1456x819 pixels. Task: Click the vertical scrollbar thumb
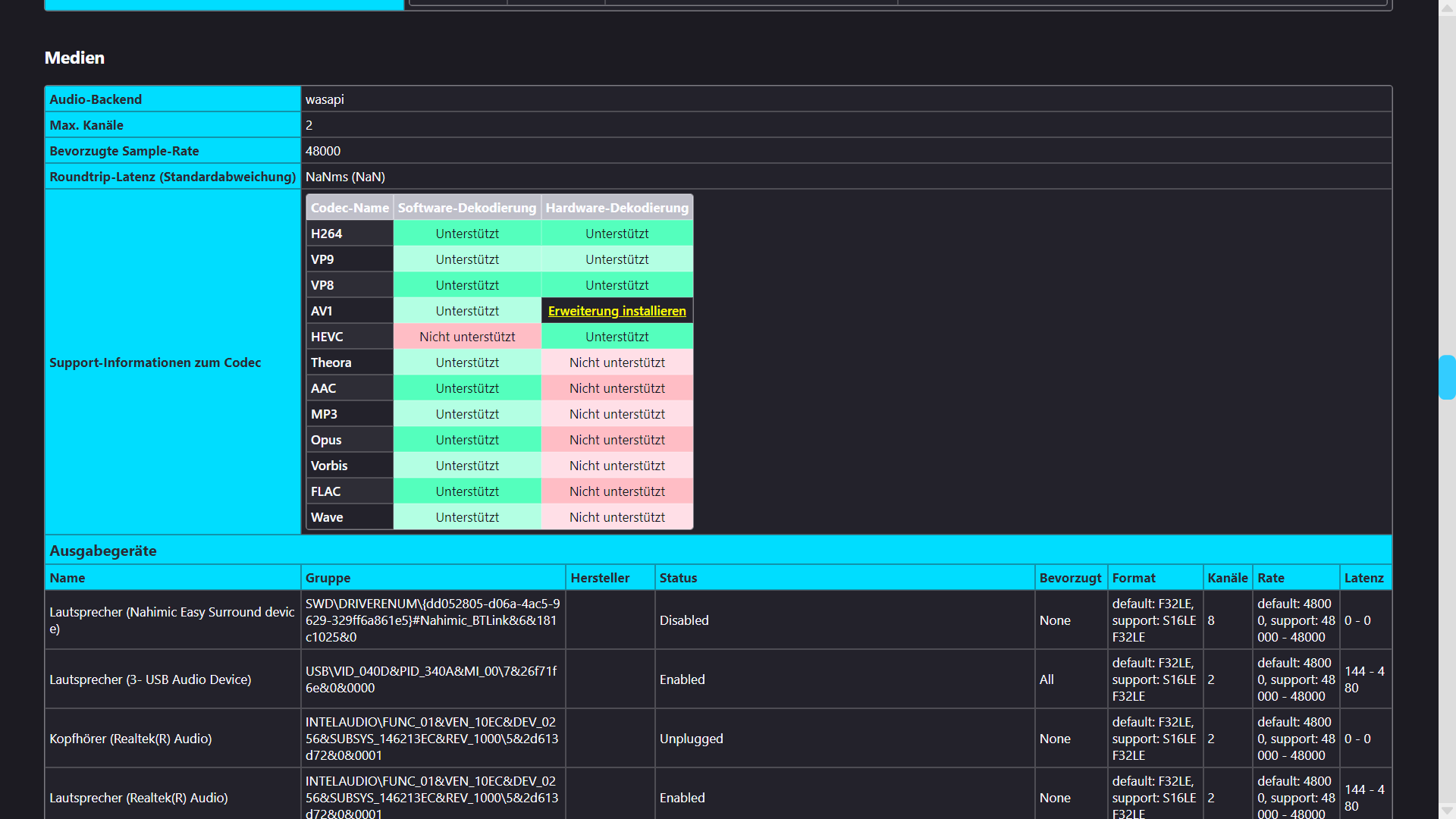[1447, 377]
